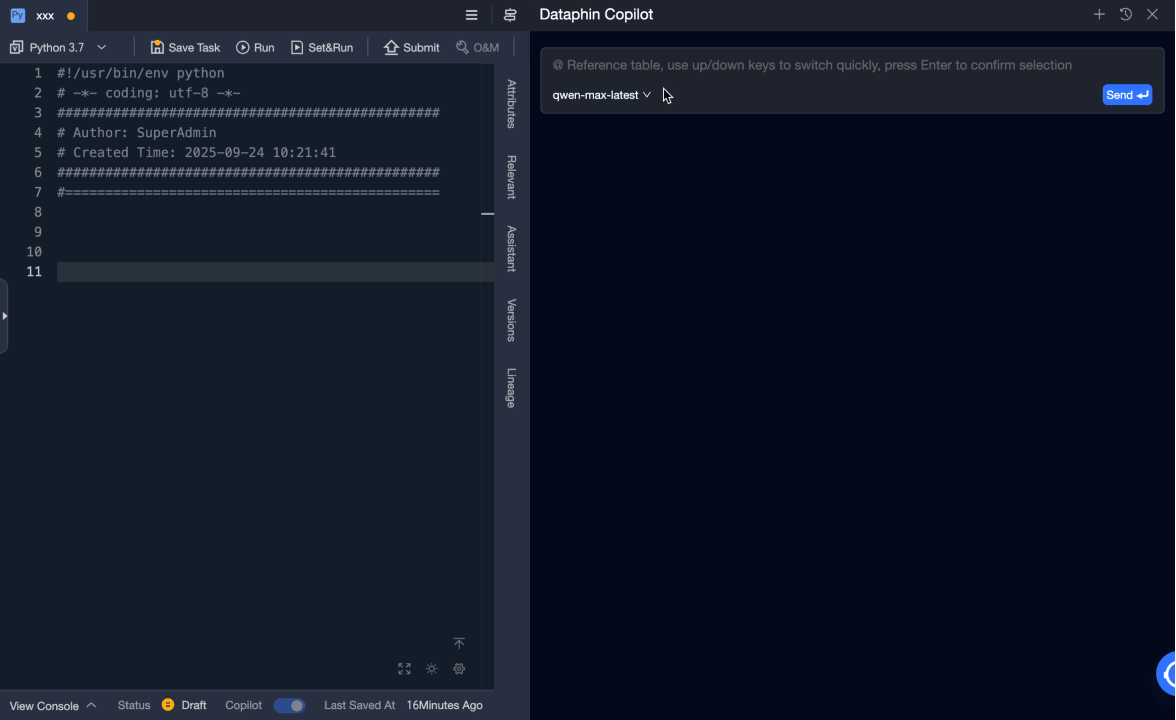Click the format code icon beside hamburger

510,15
